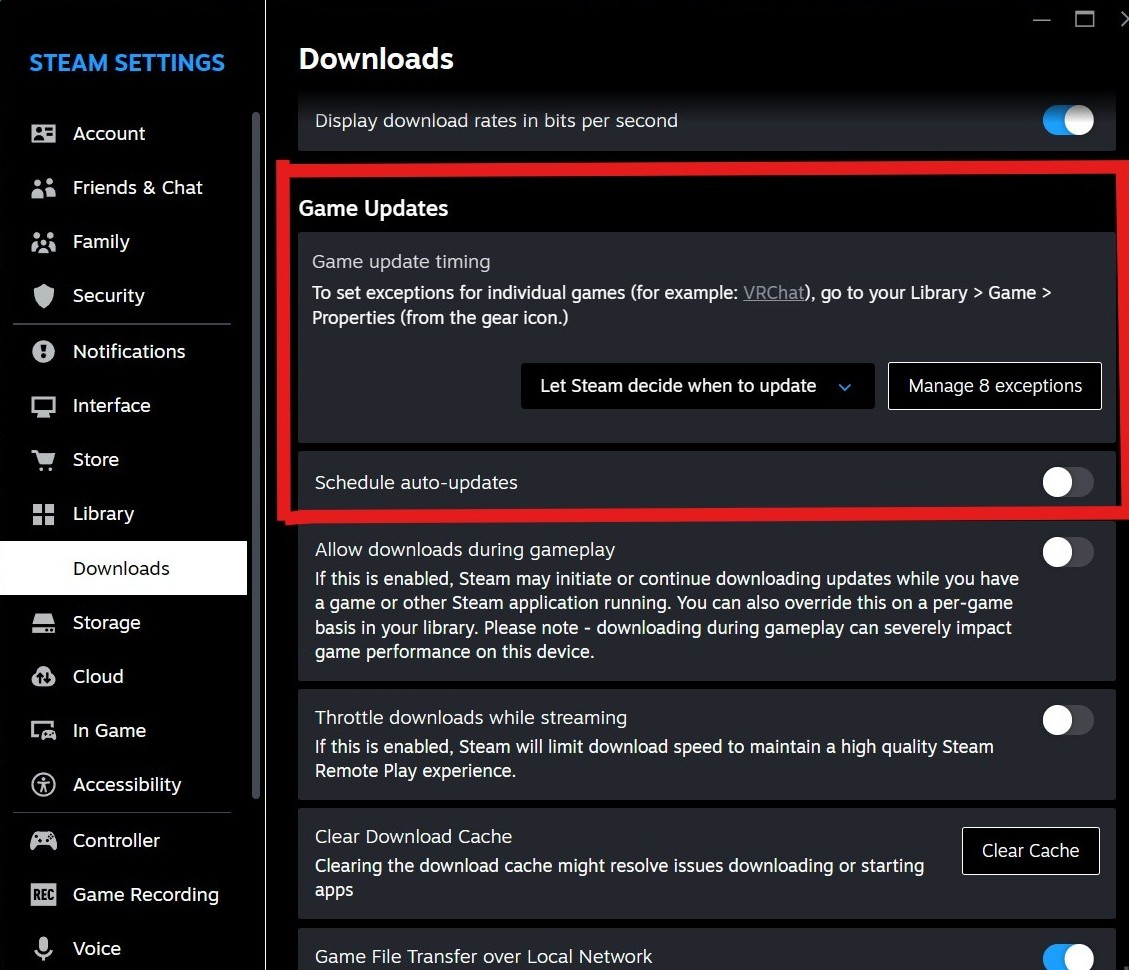Viewport: 1129px width, 970px height.
Task: Open the Interface settings page
Action: (x=112, y=406)
